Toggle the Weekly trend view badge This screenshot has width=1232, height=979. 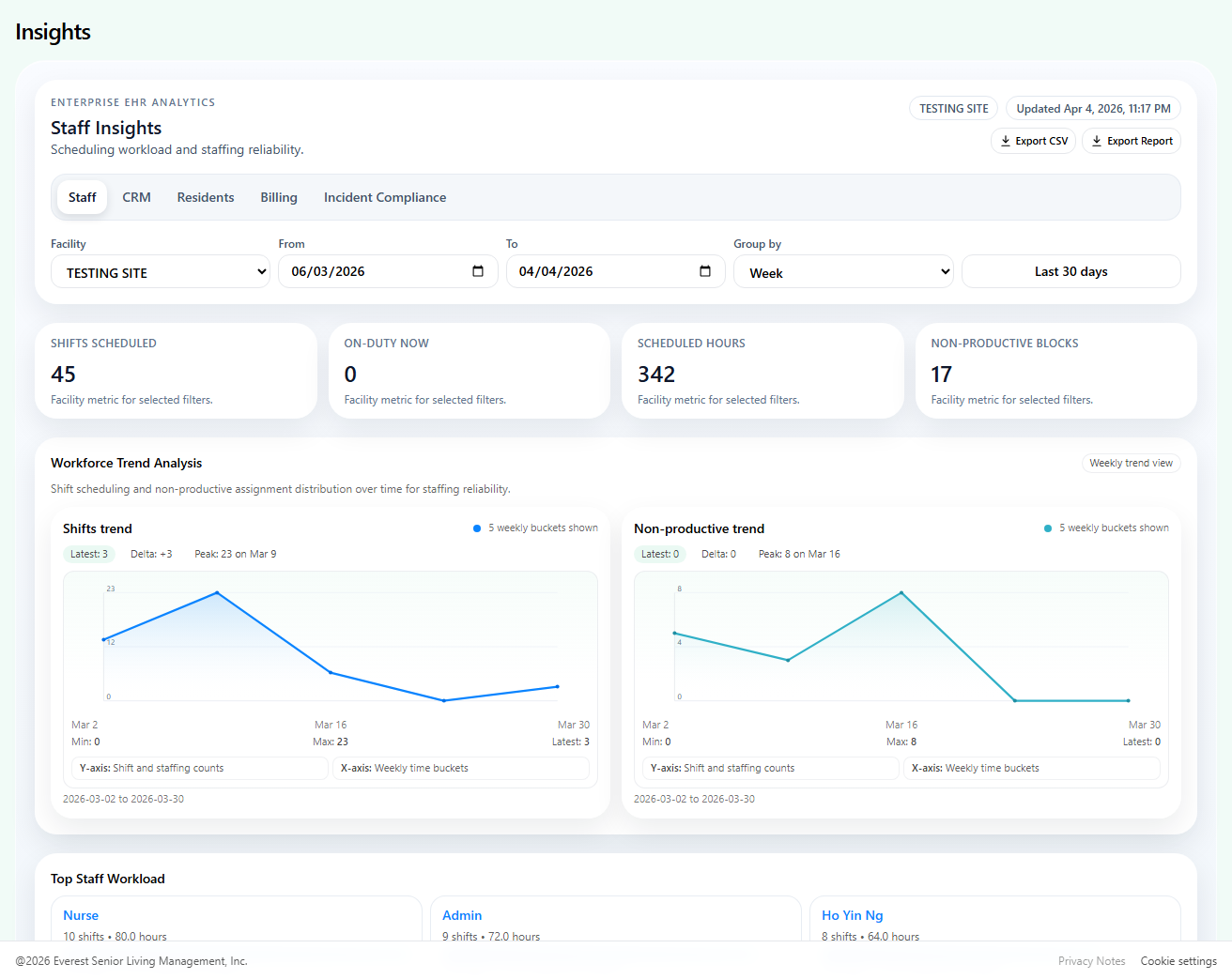tap(1131, 462)
